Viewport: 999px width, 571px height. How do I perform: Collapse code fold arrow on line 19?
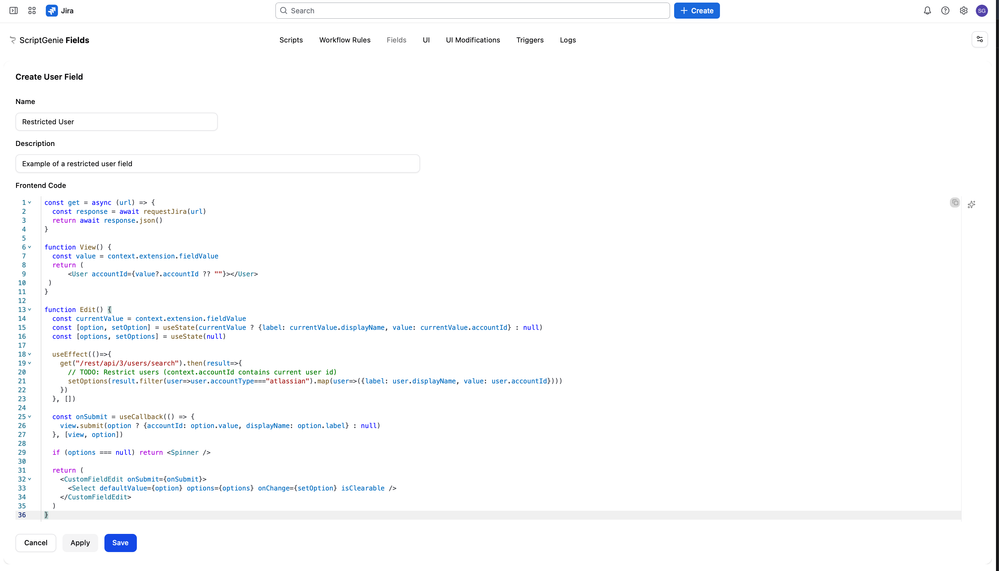pyautogui.click(x=30, y=363)
